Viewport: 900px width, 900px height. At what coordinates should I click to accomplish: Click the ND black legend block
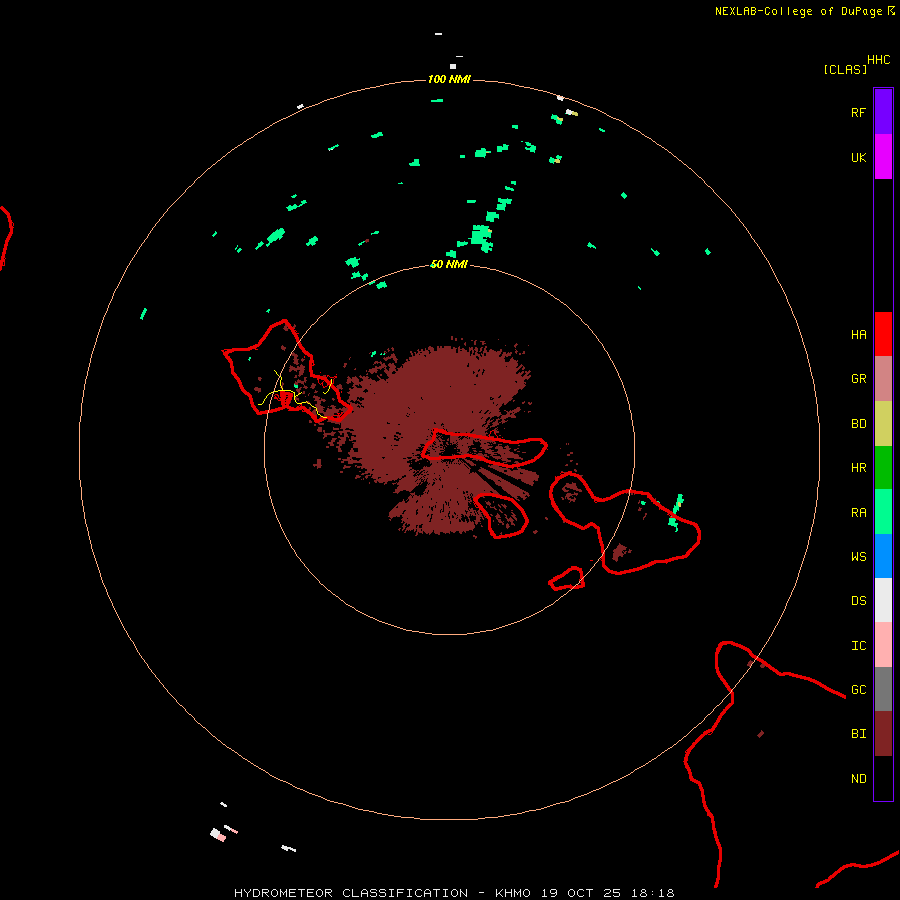(x=883, y=778)
